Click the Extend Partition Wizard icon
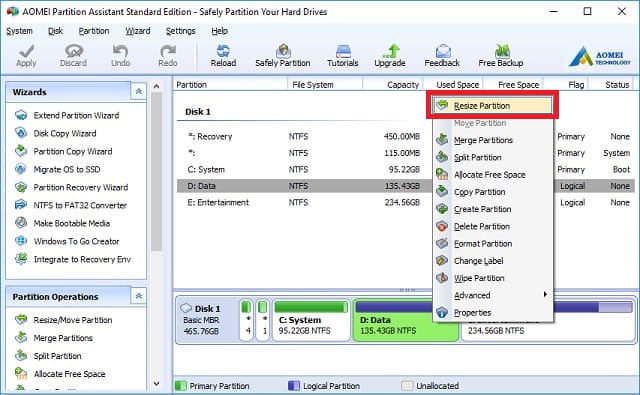 [x=21, y=115]
